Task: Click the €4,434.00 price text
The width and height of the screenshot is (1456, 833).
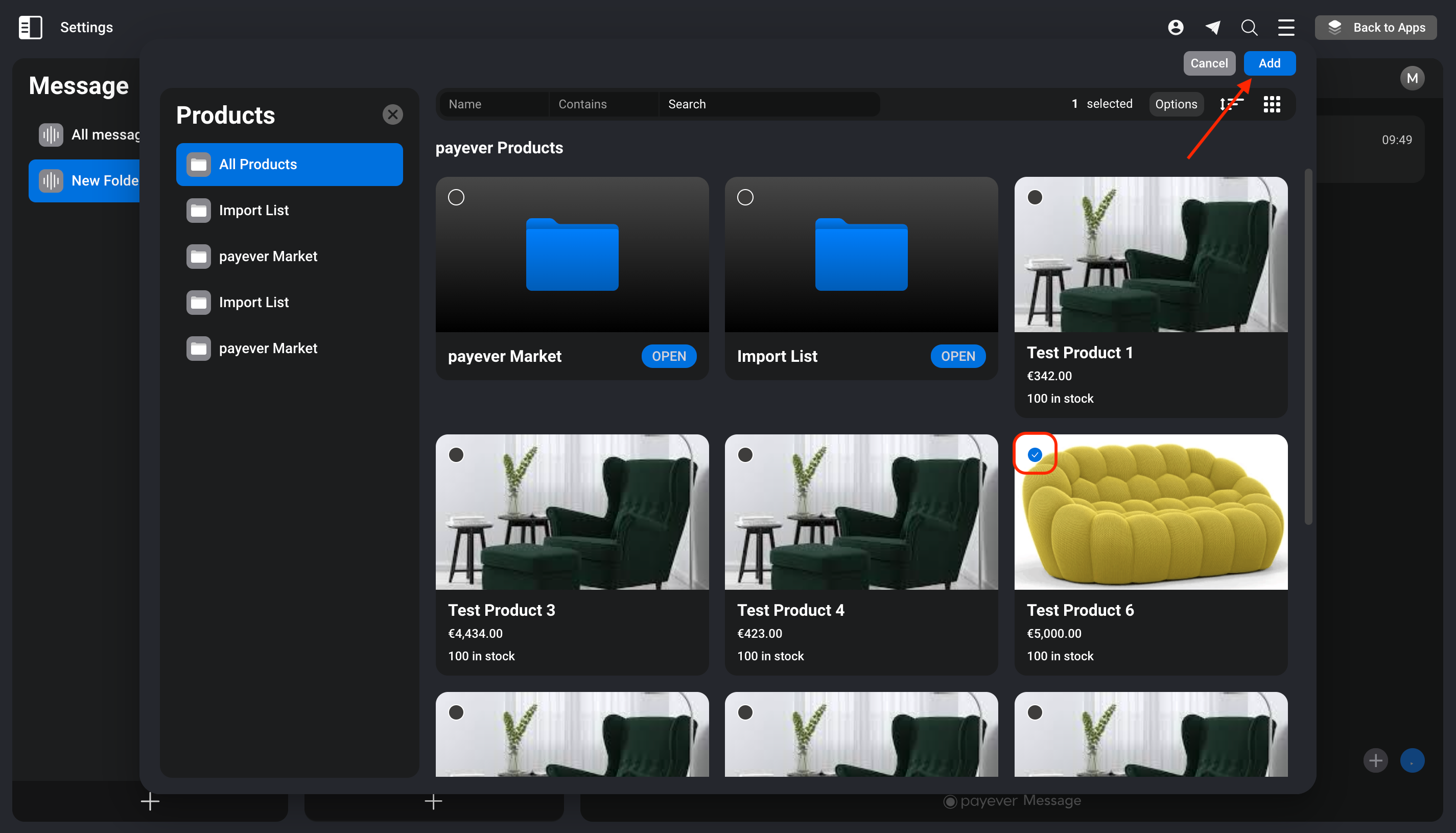Action: tap(475, 633)
